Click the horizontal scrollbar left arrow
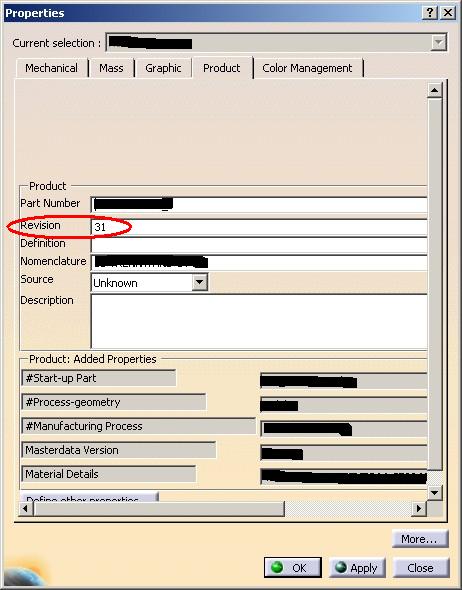Viewport: 462px width, 590px height. coord(26,509)
